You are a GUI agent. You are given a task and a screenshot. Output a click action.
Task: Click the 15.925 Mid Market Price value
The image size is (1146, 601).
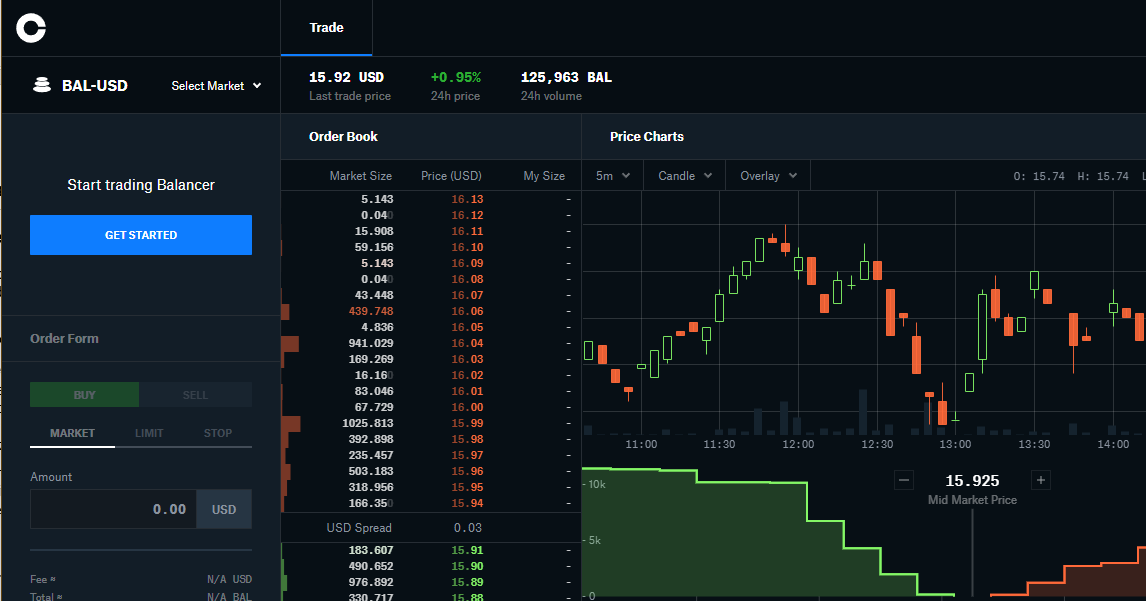coord(971,480)
